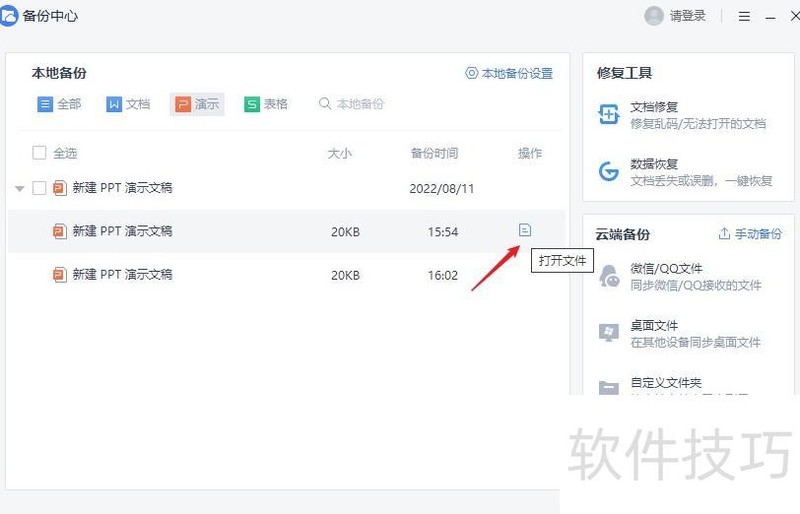Screen dimensions: 800x514
Task: Click the magnifier search icon
Action: pyautogui.click(x=324, y=104)
